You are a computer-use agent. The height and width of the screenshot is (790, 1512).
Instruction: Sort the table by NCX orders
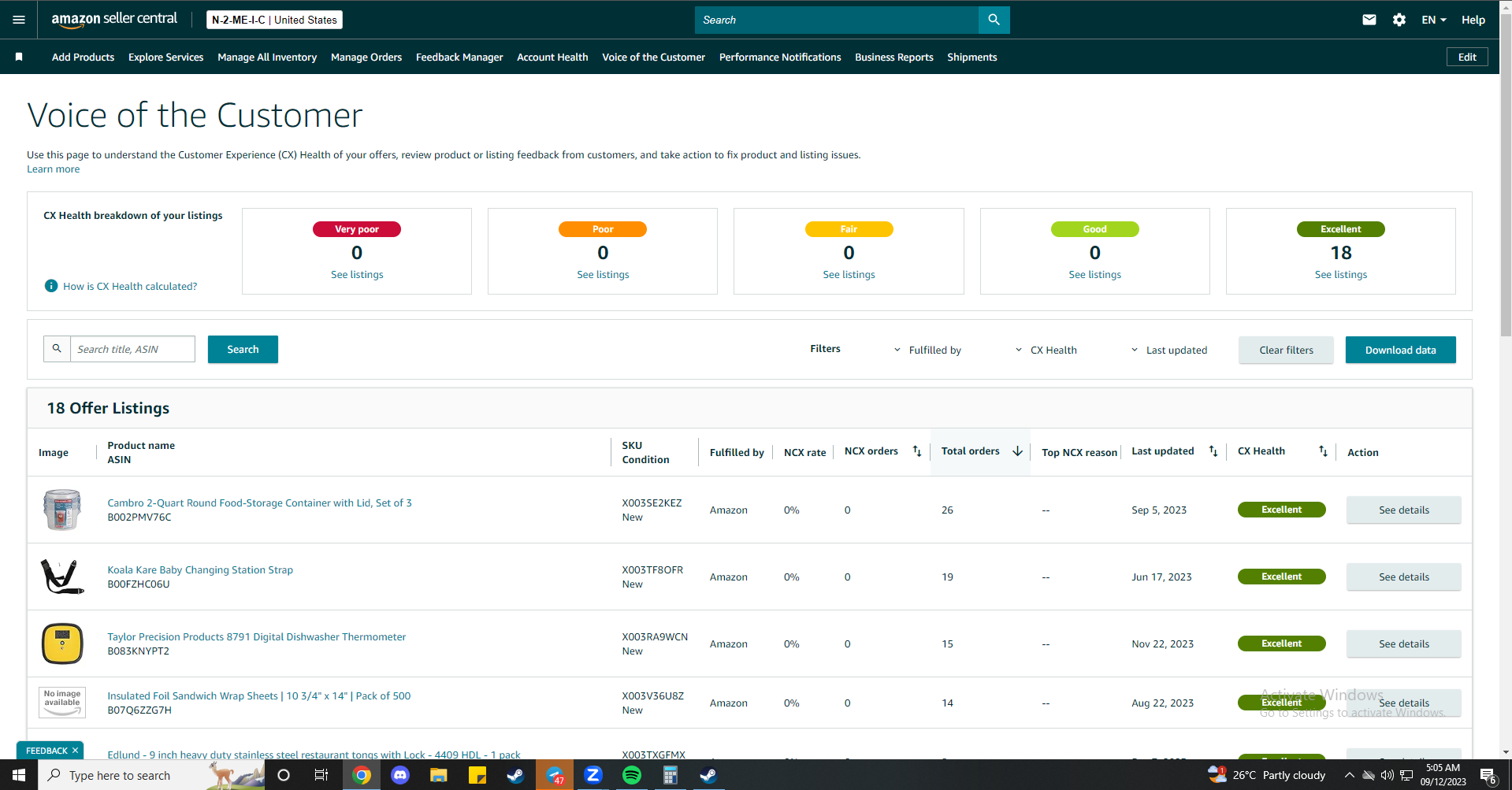917,451
